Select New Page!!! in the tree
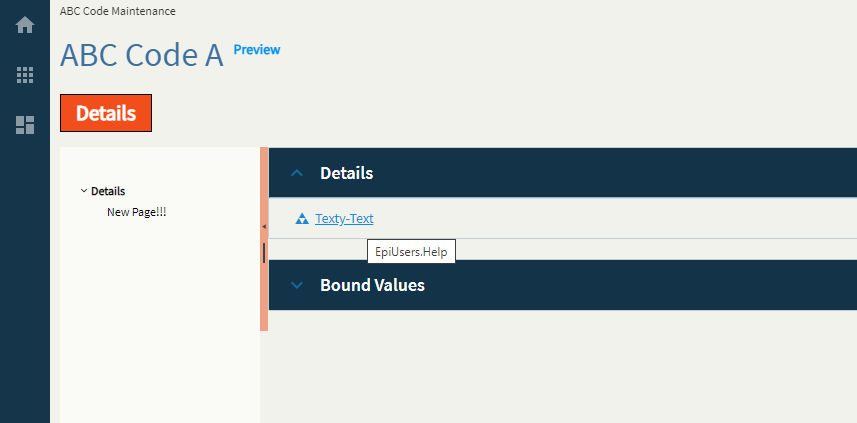 point(137,212)
